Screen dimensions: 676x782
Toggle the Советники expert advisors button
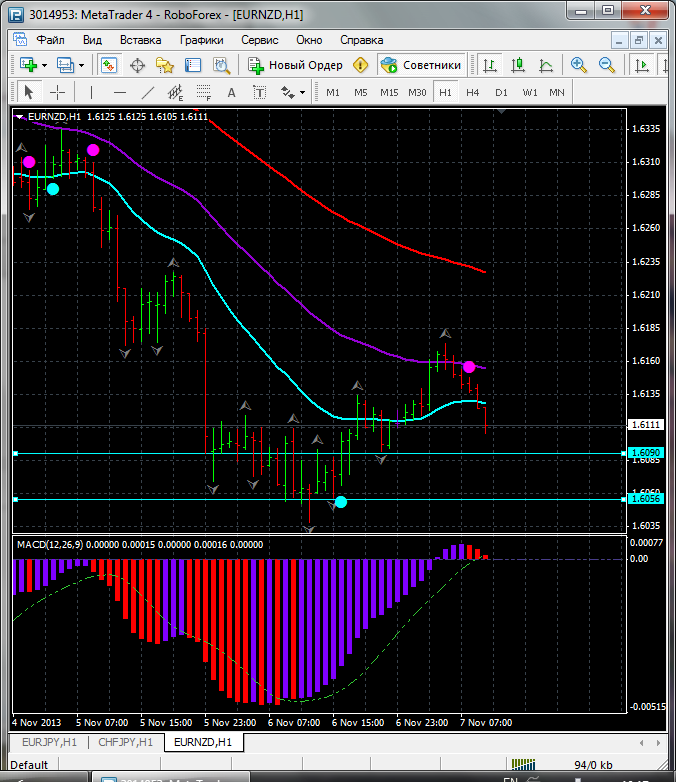tap(421, 65)
